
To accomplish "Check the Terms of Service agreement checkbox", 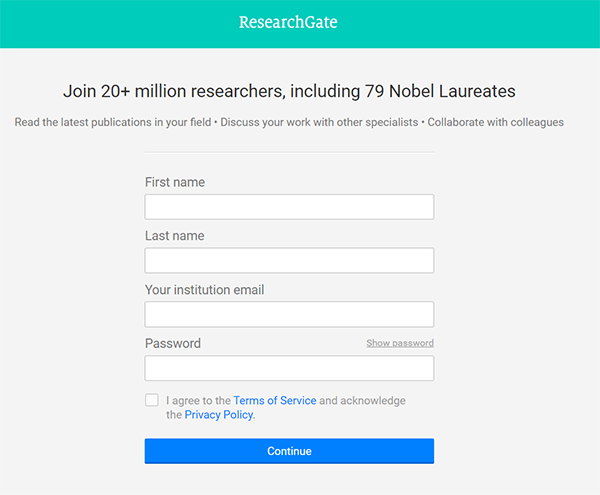I will pos(152,400).
